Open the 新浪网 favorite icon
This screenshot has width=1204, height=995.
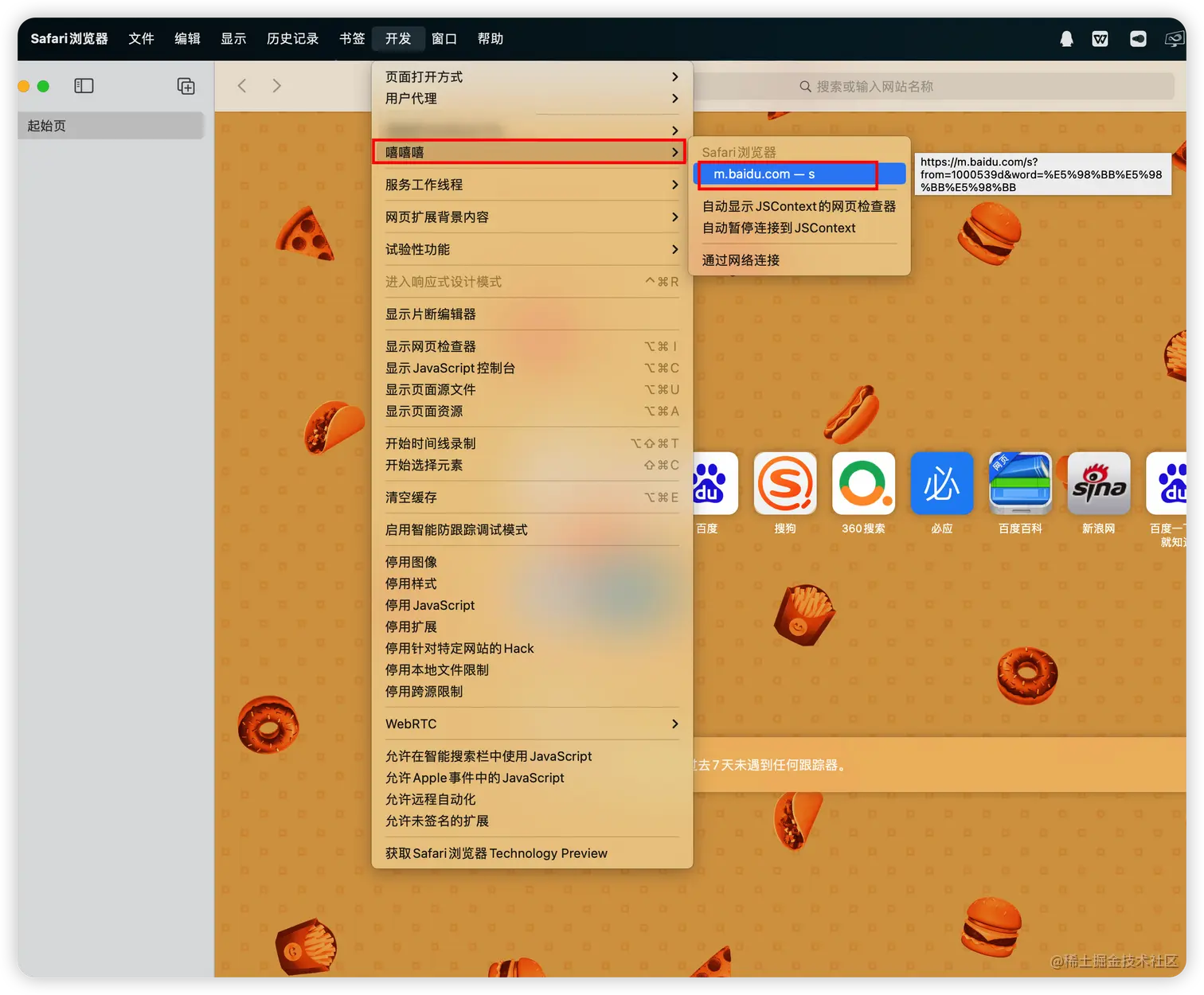[x=1099, y=483]
